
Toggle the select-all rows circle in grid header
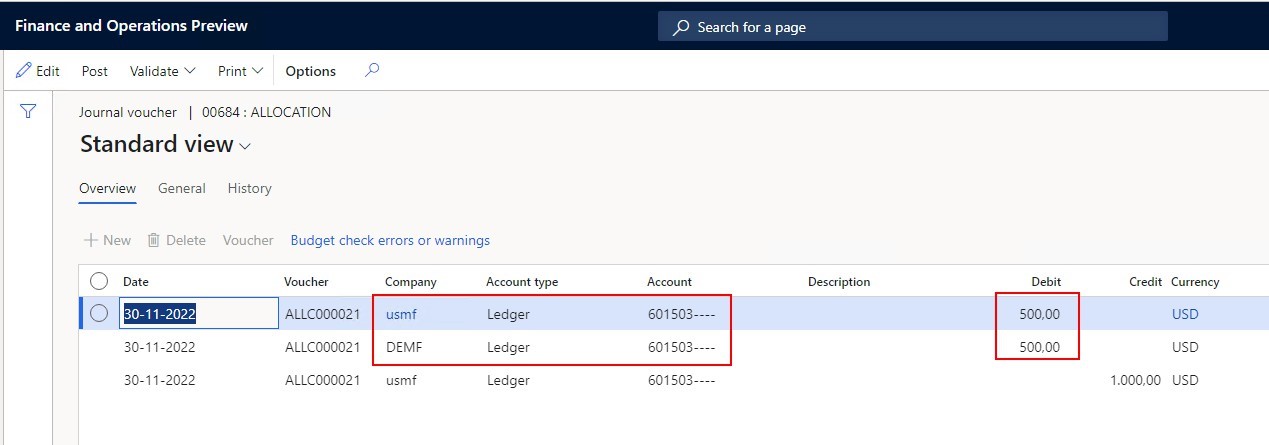pos(99,281)
